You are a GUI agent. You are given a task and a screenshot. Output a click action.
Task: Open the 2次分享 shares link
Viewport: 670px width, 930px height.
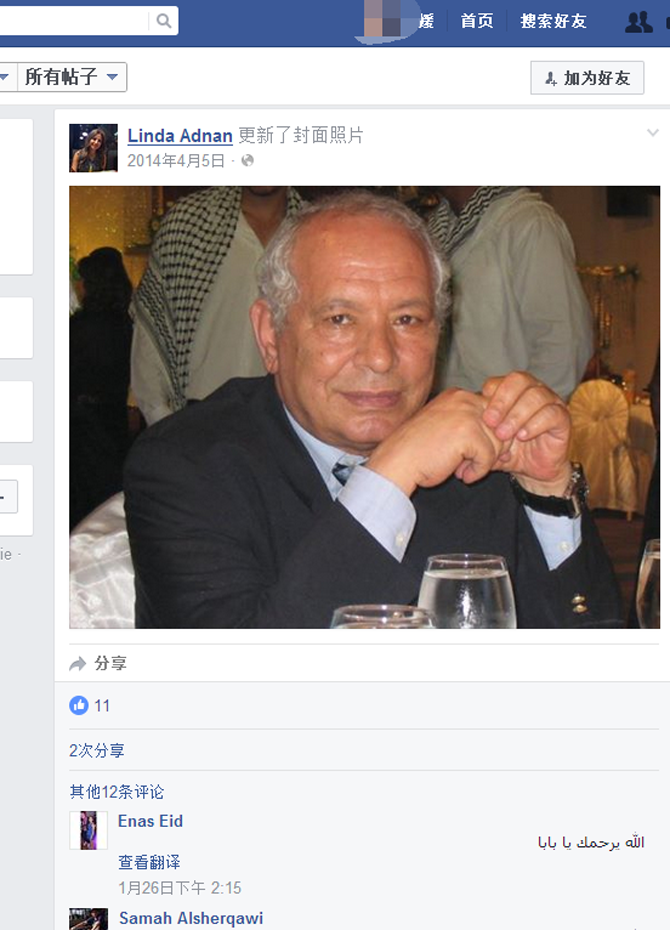click(97, 751)
